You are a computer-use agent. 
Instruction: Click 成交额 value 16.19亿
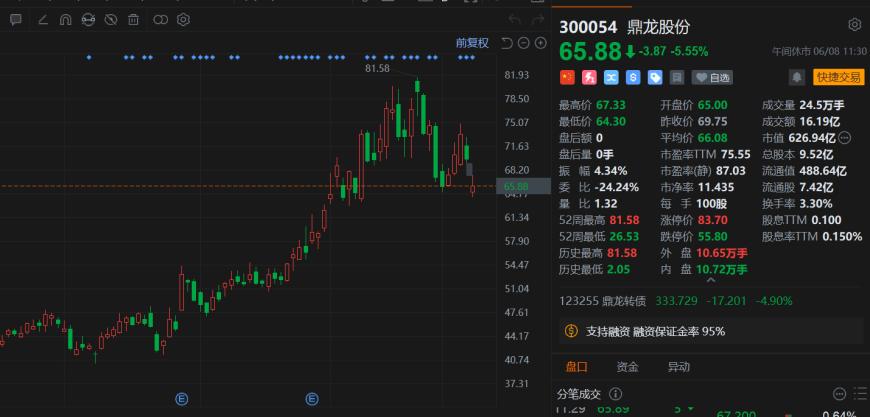(822, 121)
